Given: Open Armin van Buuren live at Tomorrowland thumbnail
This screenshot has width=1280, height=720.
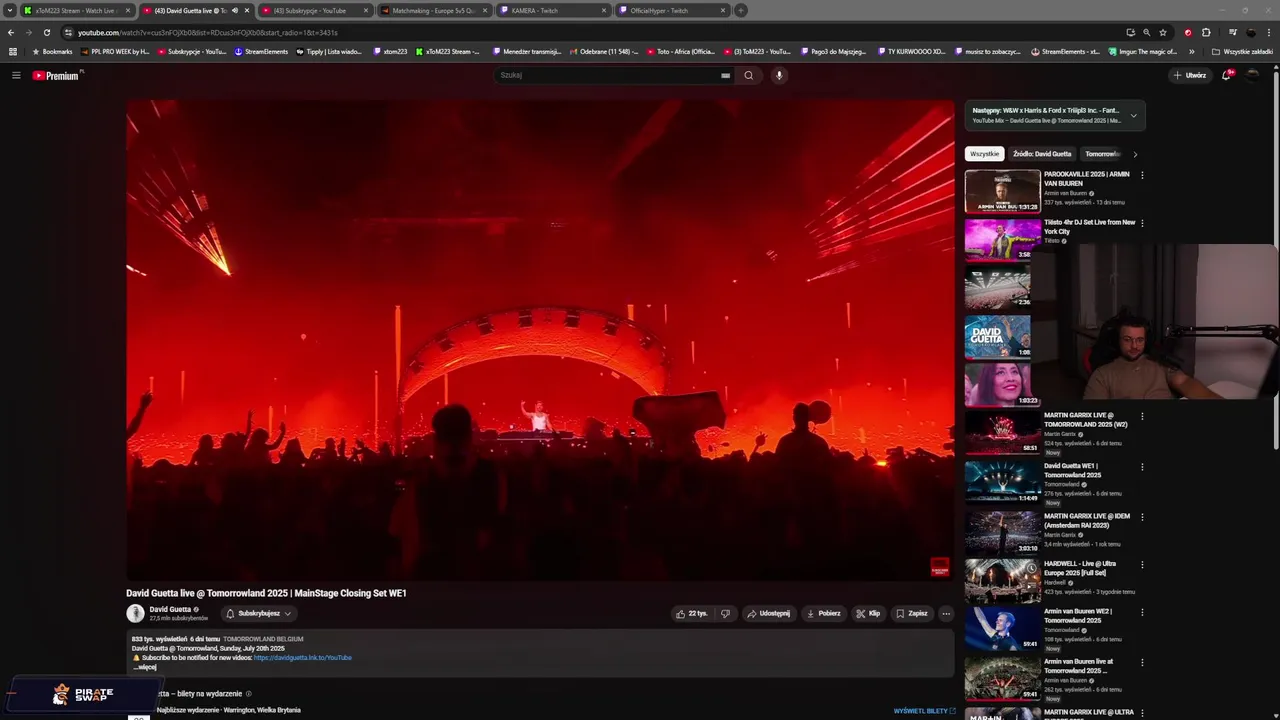Looking at the screenshot, I should point(1002,678).
